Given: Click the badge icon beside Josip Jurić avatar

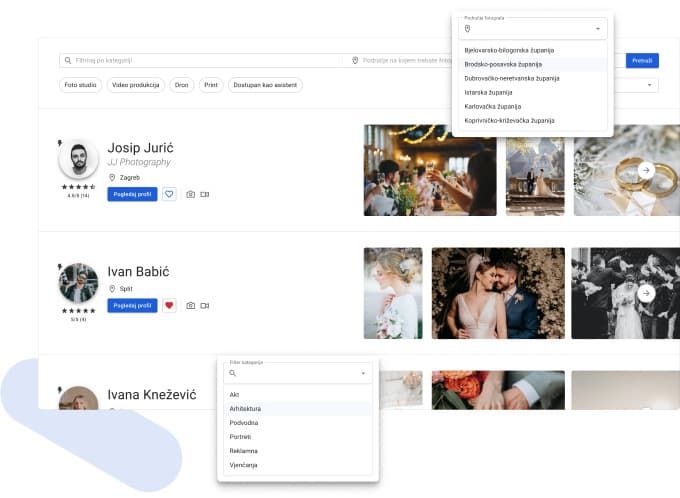Looking at the screenshot, I should pos(60,143).
